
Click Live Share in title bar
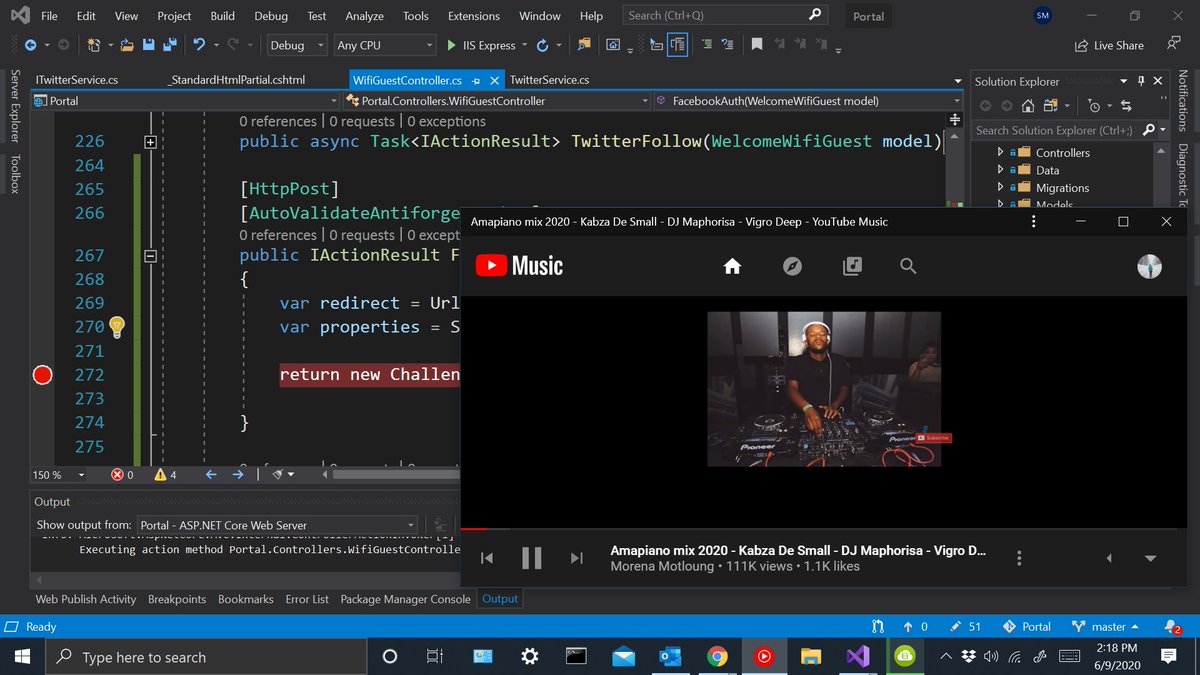1109,45
